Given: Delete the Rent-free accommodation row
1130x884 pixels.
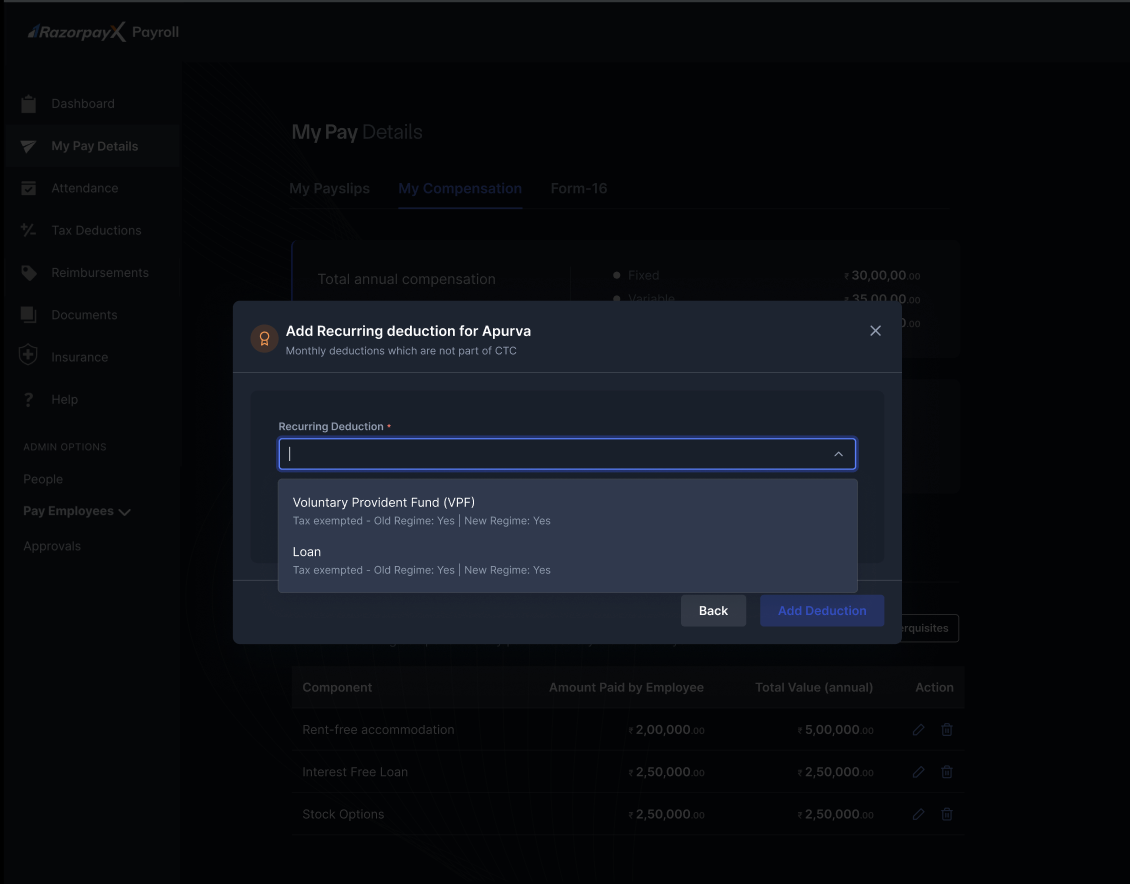Looking at the screenshot, I should (947, 730).
